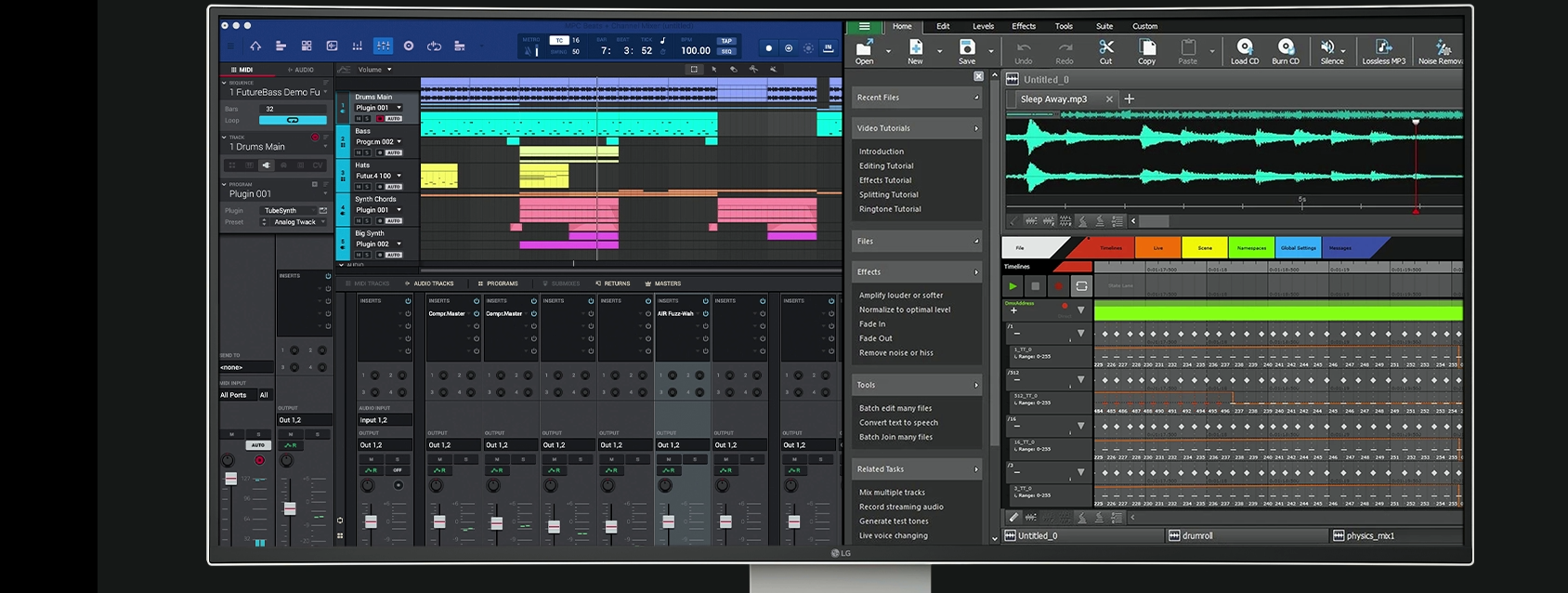Click the orange Live color tab
Screen dimensions: 1568x593
pos(1157,248)
